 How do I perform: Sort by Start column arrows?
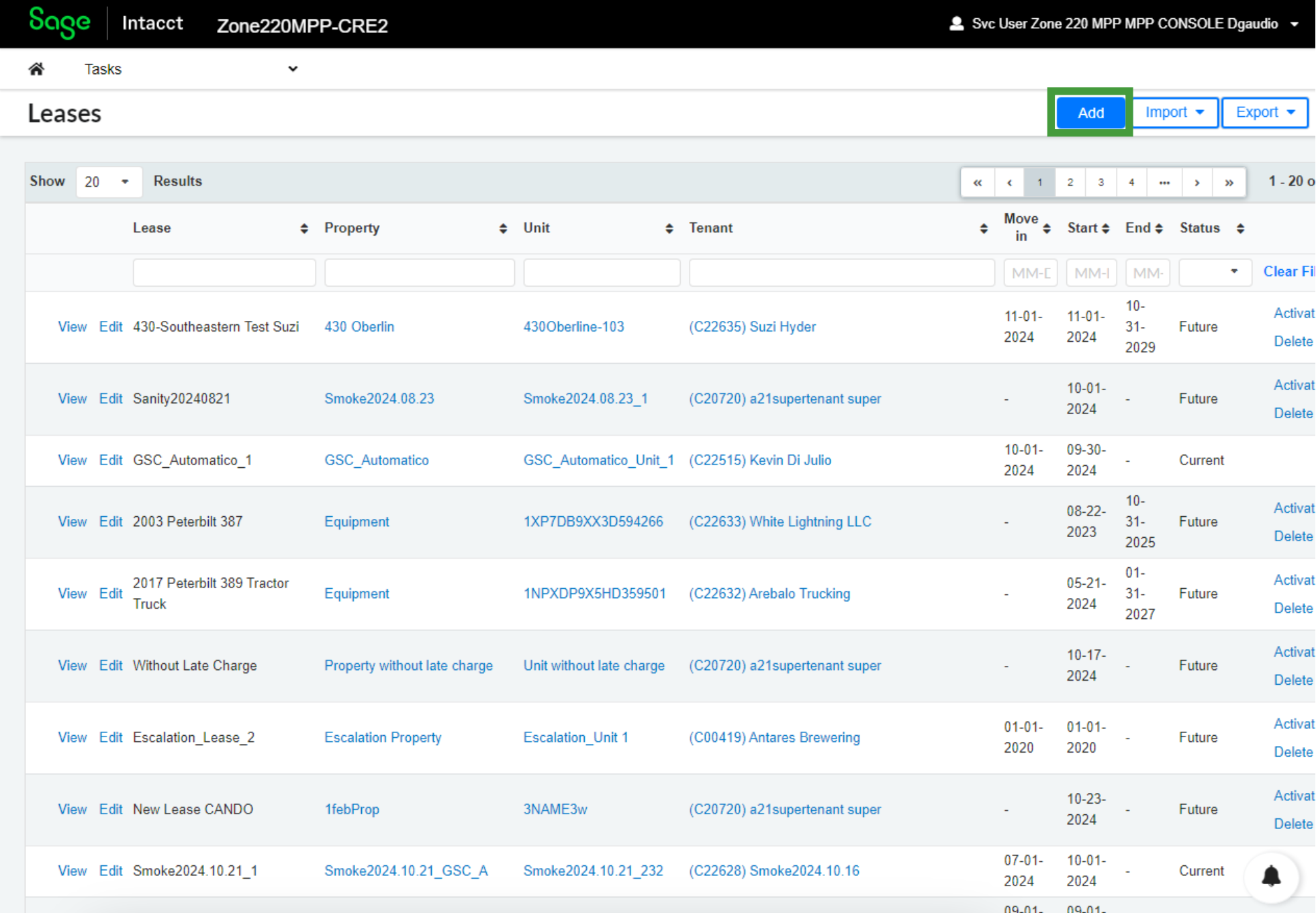(1105, 229)
